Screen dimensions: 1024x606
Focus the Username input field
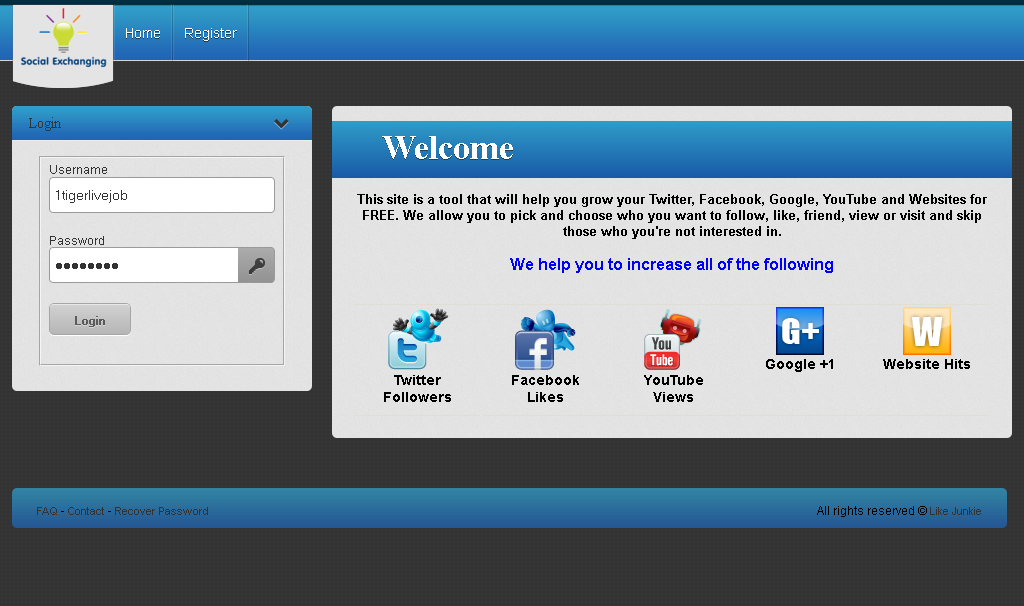coord(161,195)
